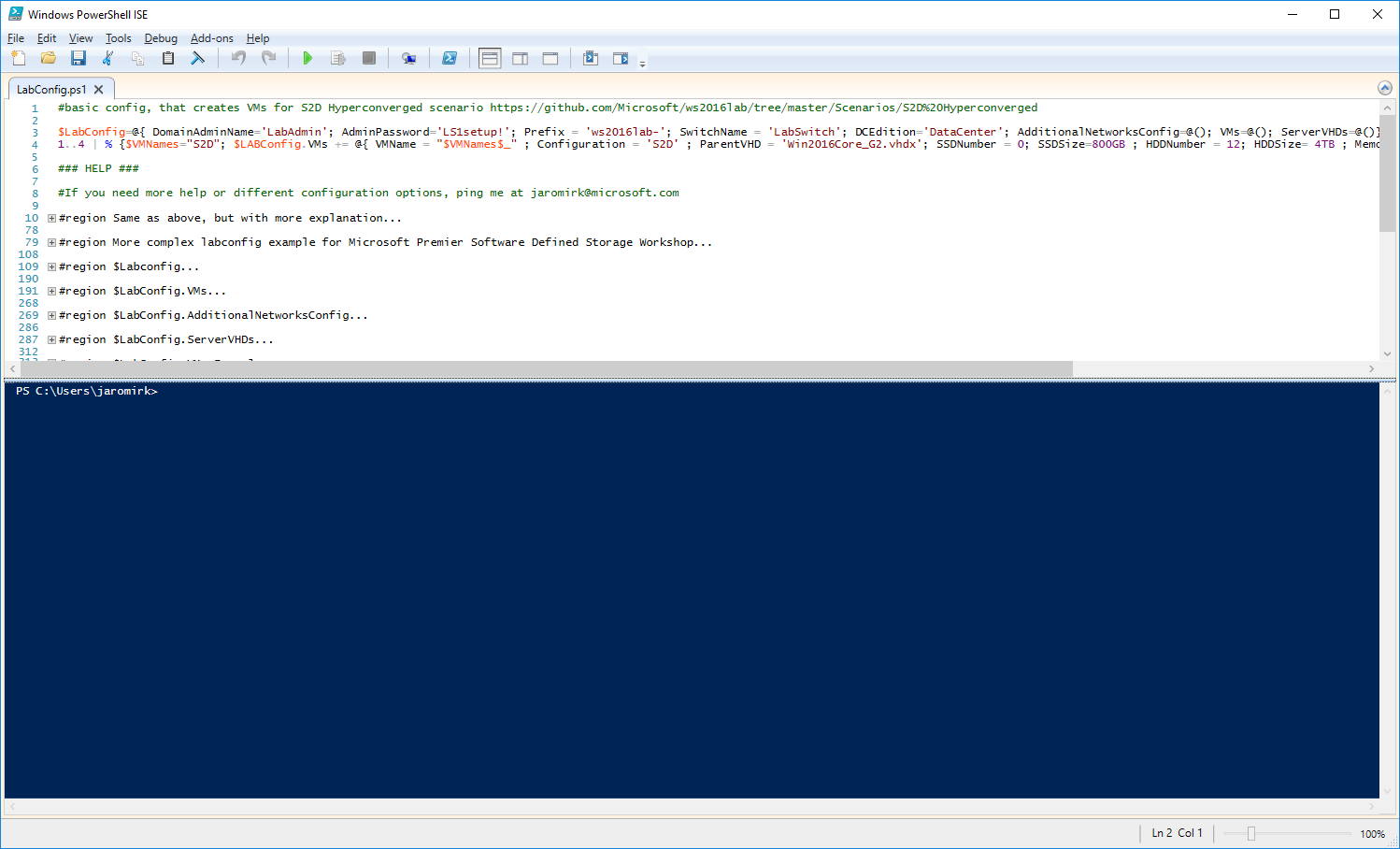Save the script with the floppy disk icon

(x=79, y=58)
